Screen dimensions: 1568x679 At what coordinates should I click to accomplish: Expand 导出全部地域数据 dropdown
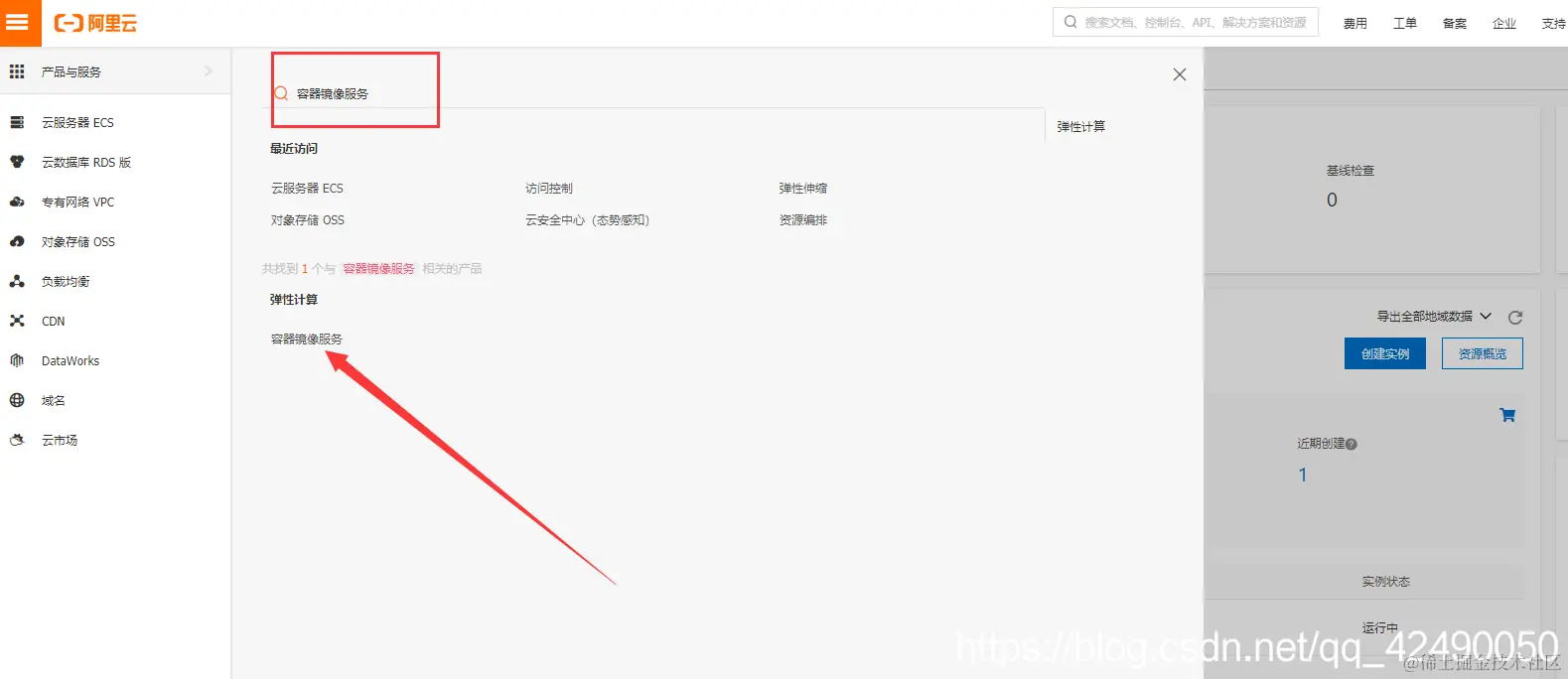1434,317
